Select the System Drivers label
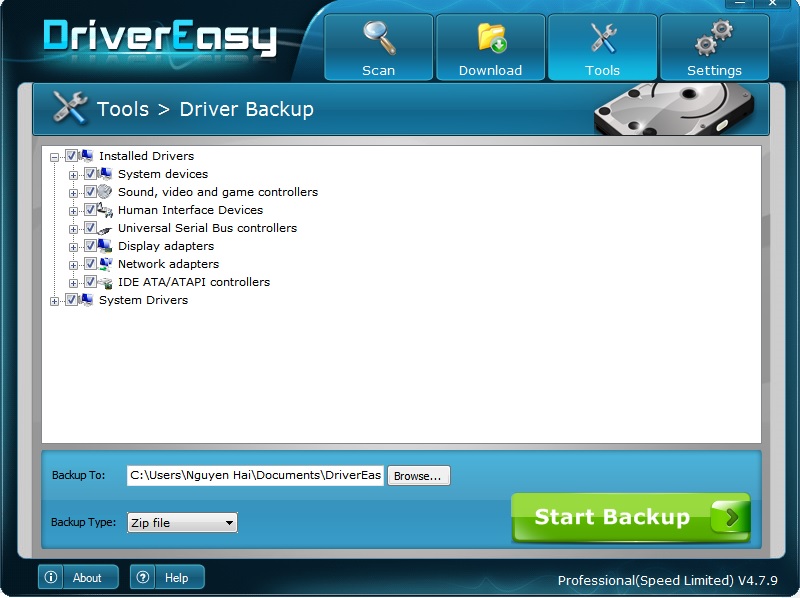The height and width of the screenshot is (598, 800). [x=143, y=300]
